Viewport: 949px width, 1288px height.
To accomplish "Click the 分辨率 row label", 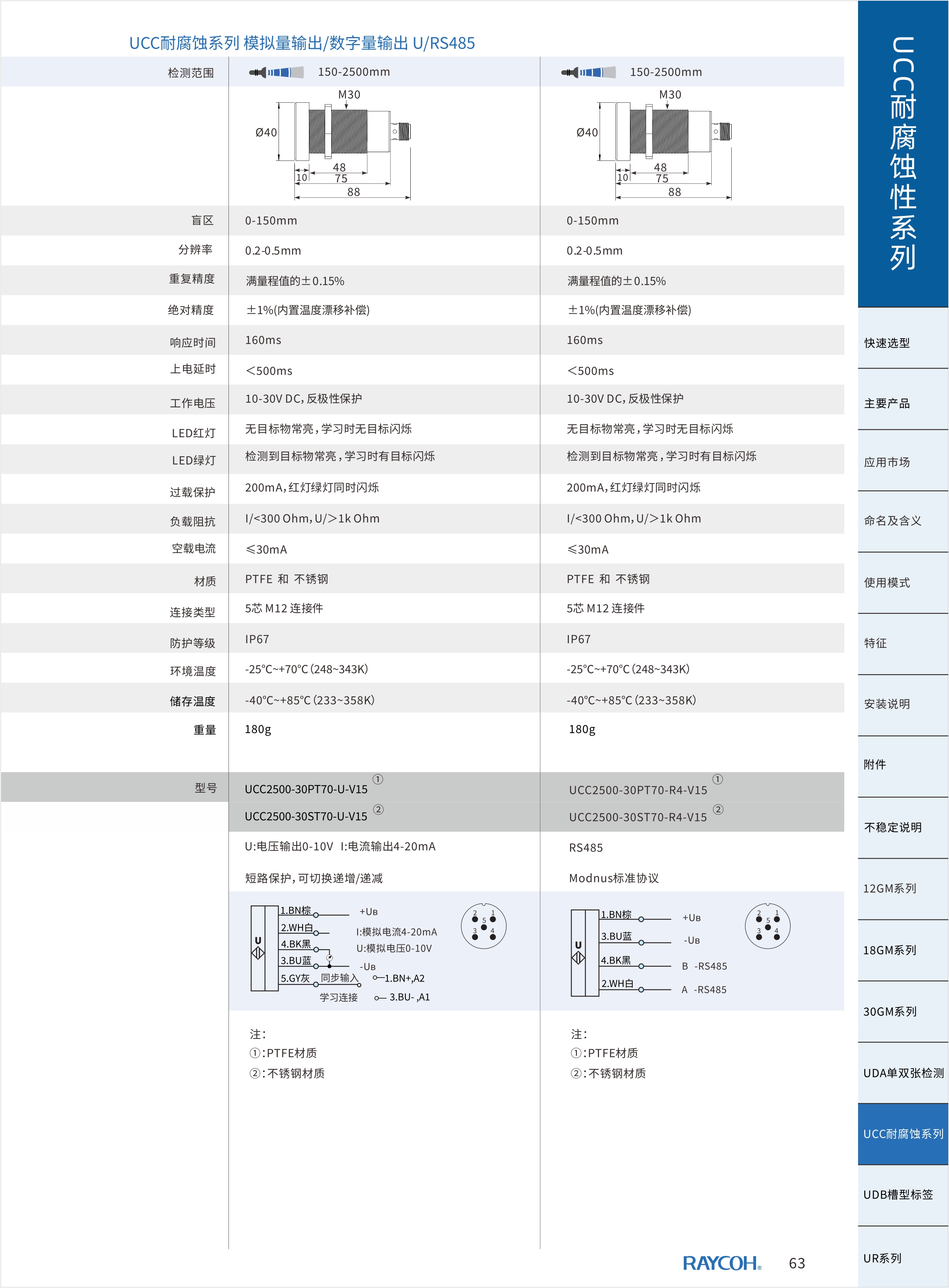I will coord(196,250).
